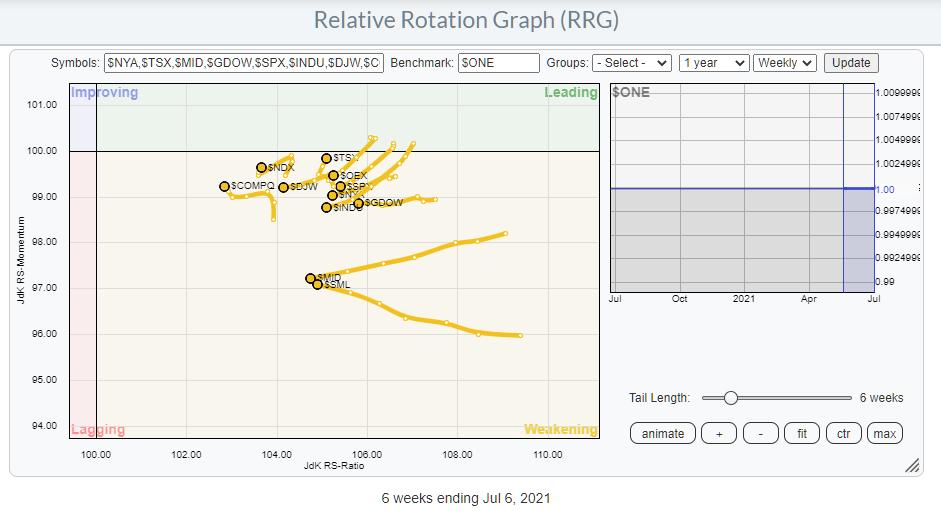Open the Groups select dropdown
Viewport: 941px width, 511px height.
coord(631,62)
